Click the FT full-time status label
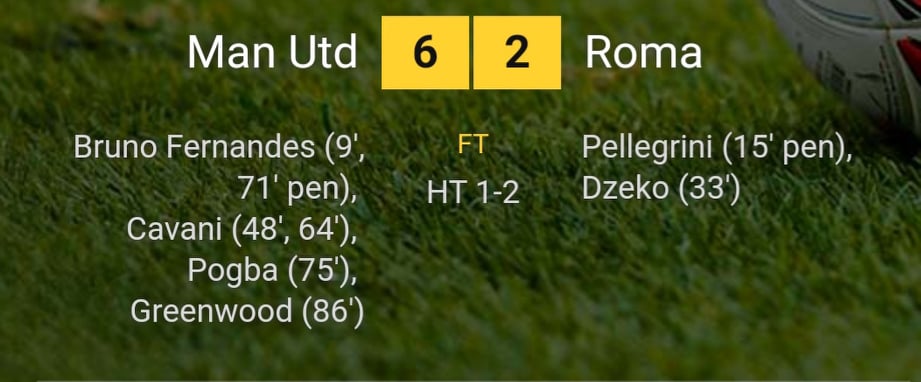 (473, 146)
